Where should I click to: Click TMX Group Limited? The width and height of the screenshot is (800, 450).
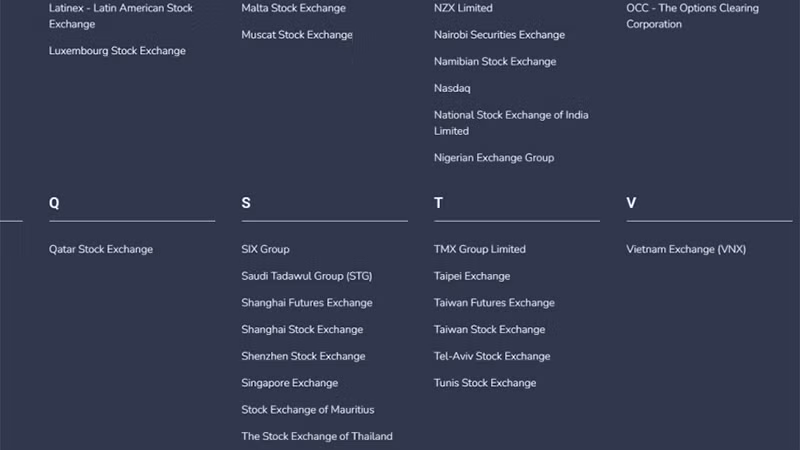pos(479,249)
